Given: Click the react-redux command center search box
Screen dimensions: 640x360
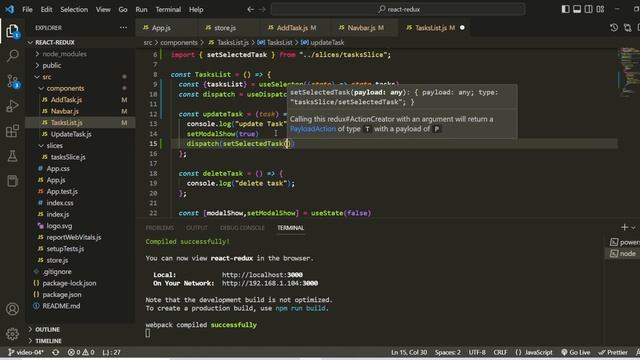Looking at the screenshot, I should coord(398,9).
